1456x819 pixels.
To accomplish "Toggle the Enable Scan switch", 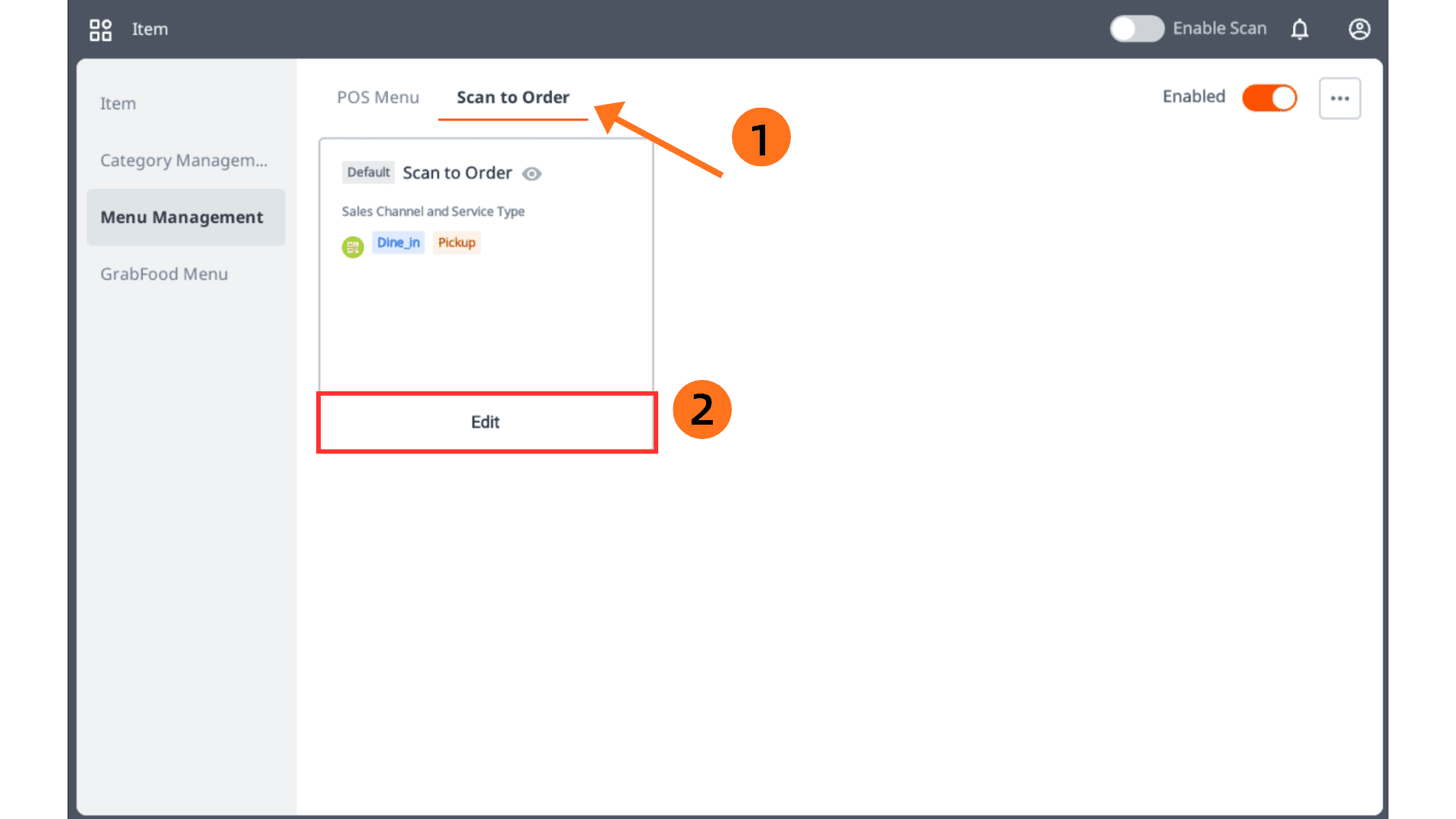I will pos(1137,29).
